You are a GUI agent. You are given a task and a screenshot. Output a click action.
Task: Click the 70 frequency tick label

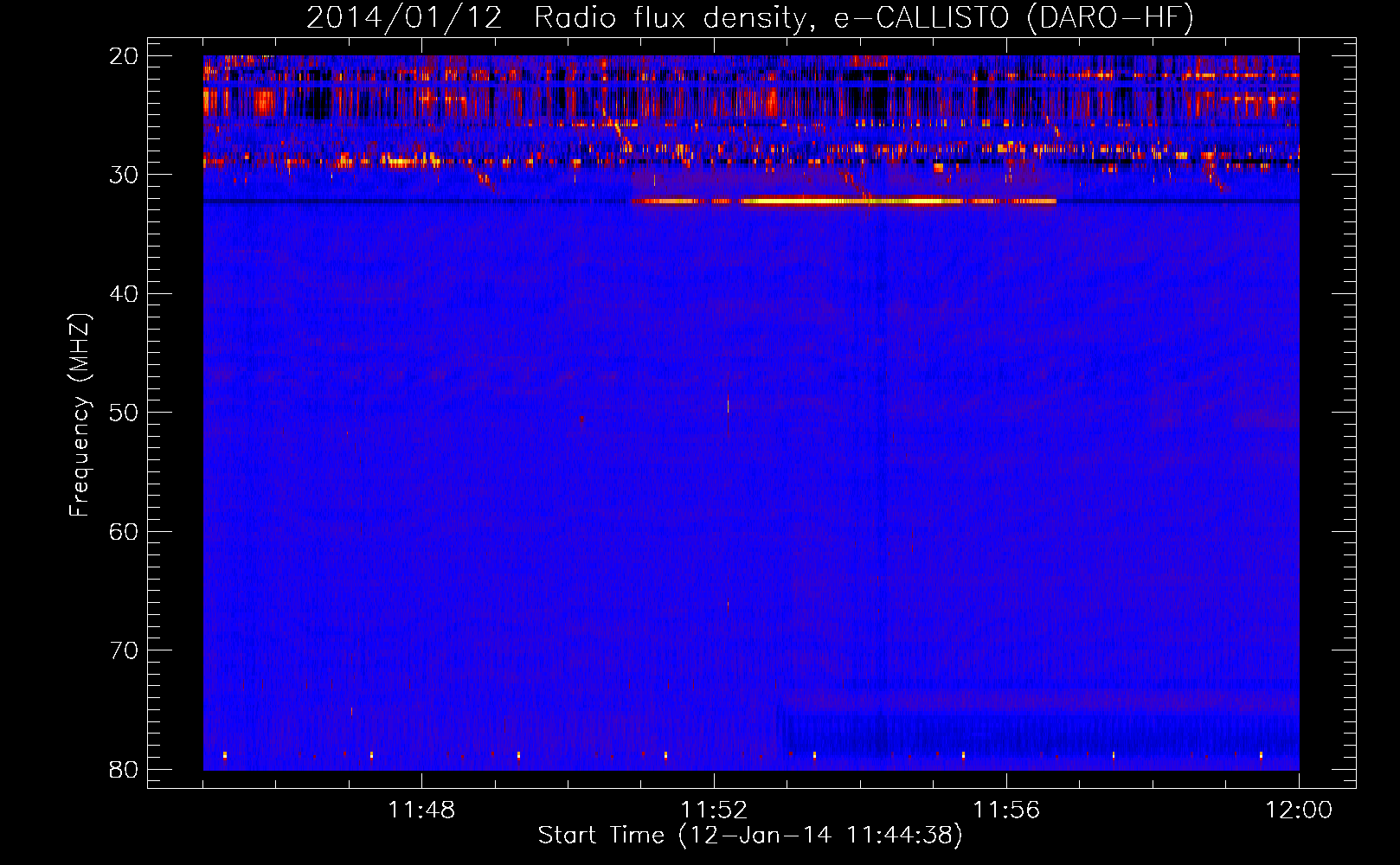click(125, 650)
